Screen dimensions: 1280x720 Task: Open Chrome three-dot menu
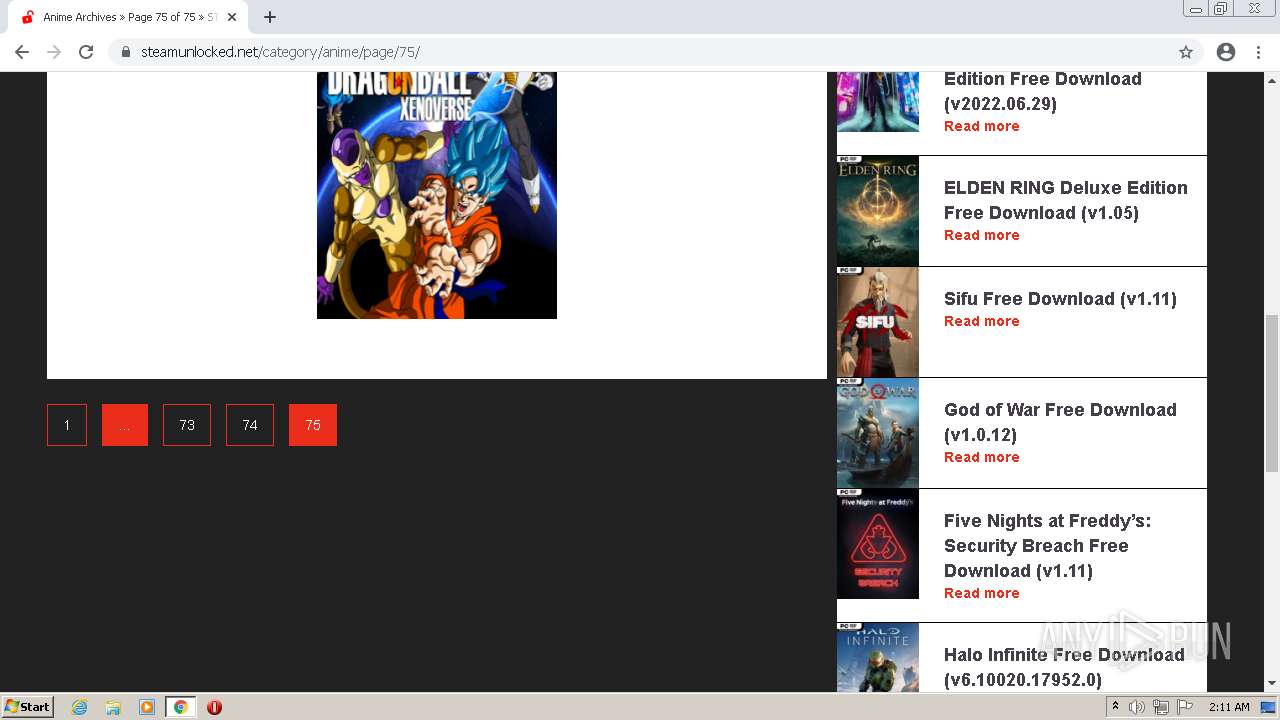click(x=1258, y=52)
